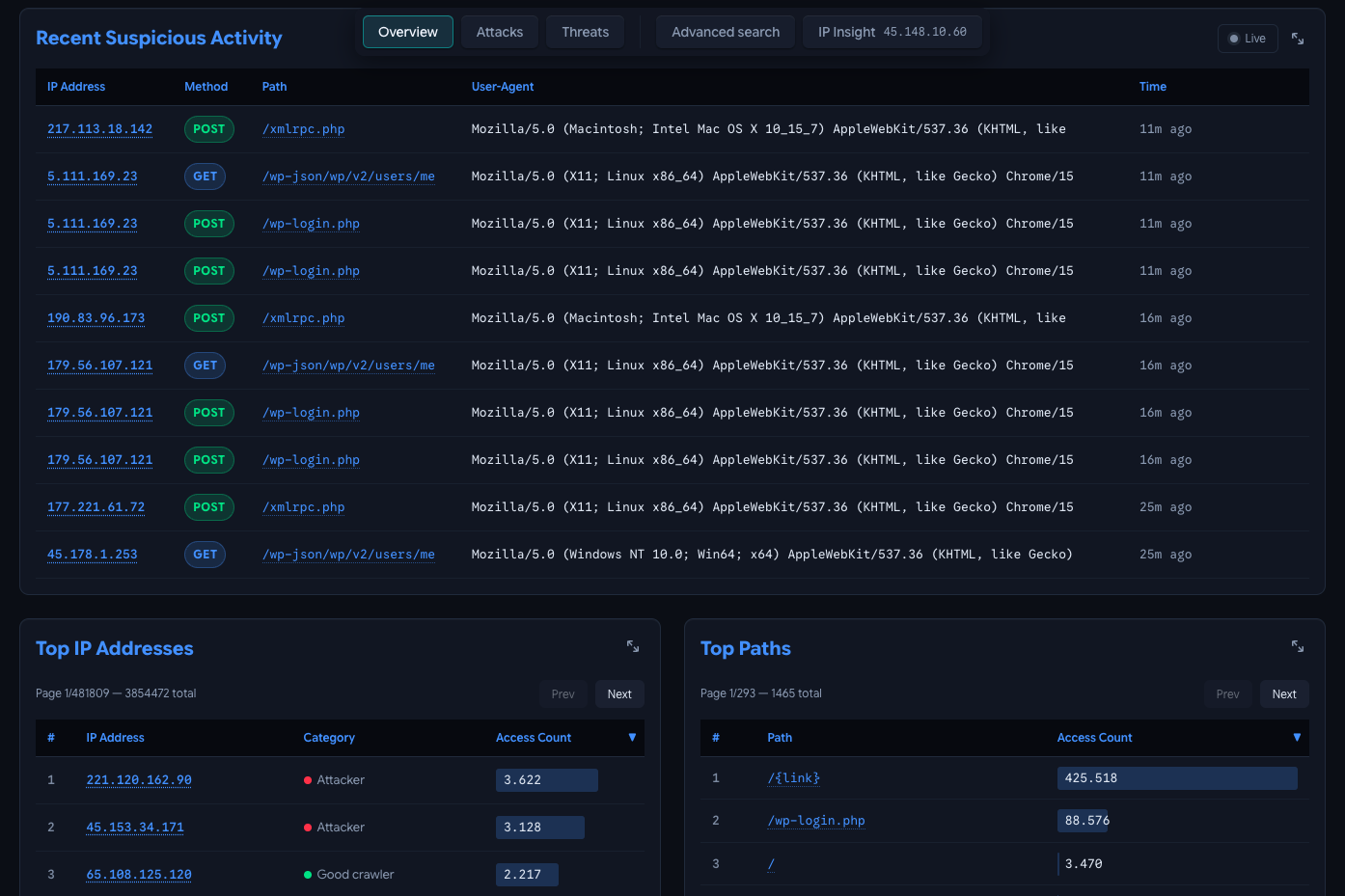This screenshot has height=896, width=1345.
Task: Click the Category column header
Action: coord(329,738)
